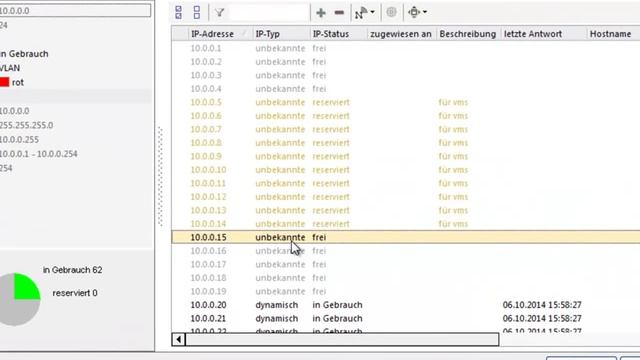Select reserved row 10.0.0.14

click(x=406, y=223)
